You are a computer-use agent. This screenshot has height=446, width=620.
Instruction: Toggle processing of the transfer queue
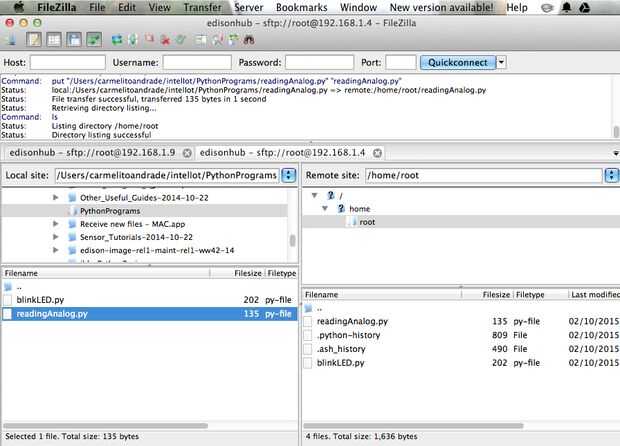tap(133, 40)
